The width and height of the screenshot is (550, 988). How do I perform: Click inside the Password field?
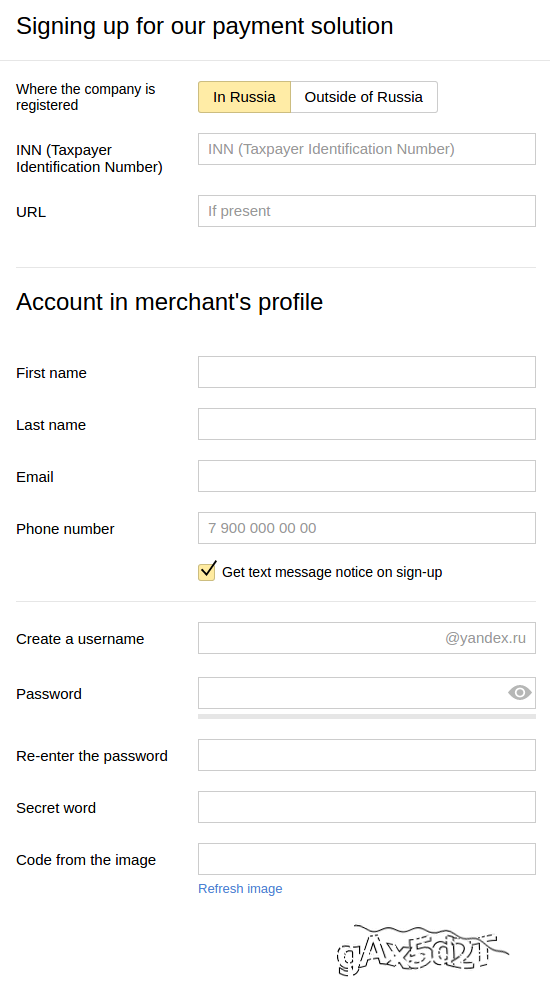367,693
